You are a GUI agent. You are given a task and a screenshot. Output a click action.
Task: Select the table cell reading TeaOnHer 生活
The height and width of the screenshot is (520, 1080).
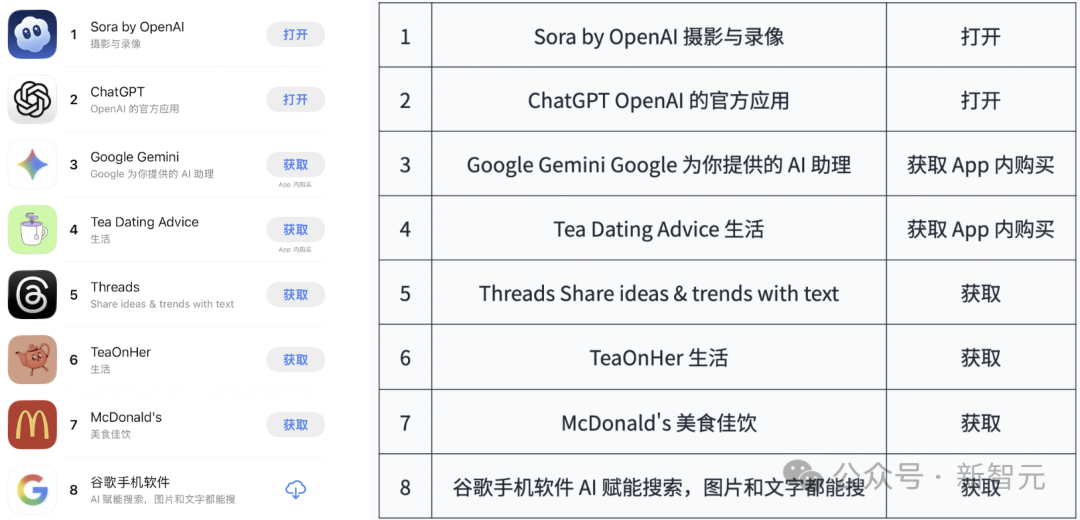pos(658,358)
